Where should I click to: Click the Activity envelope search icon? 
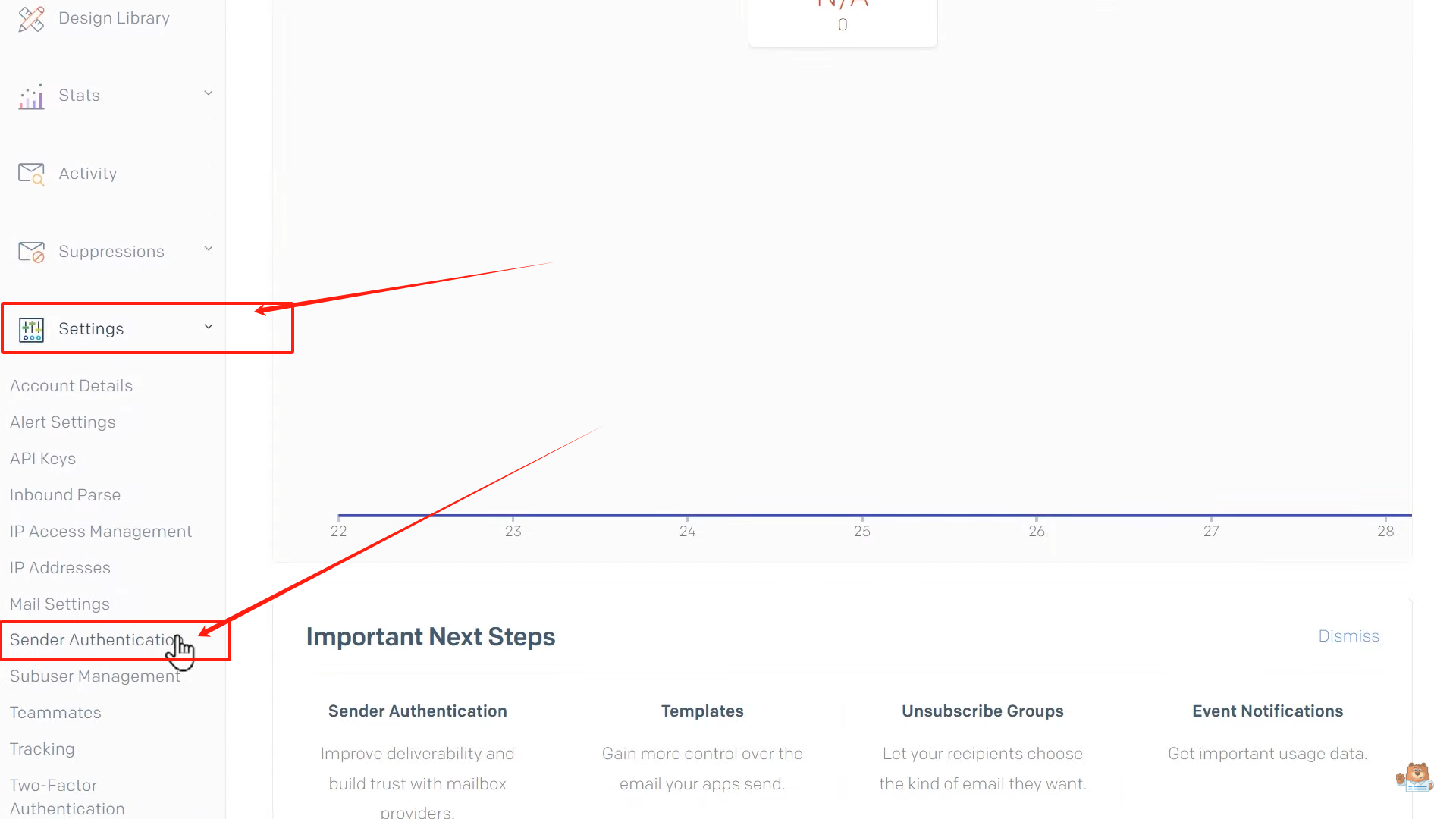coord(31,174)
